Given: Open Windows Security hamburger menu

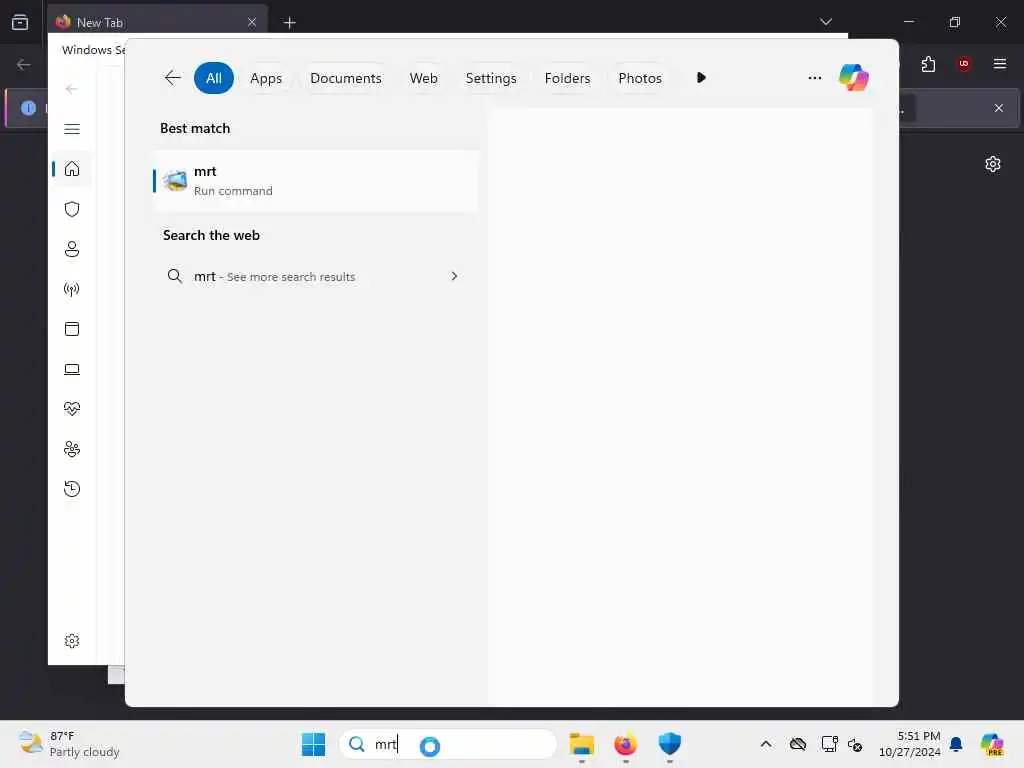Looking at the screenshot, I should [72, 129].
